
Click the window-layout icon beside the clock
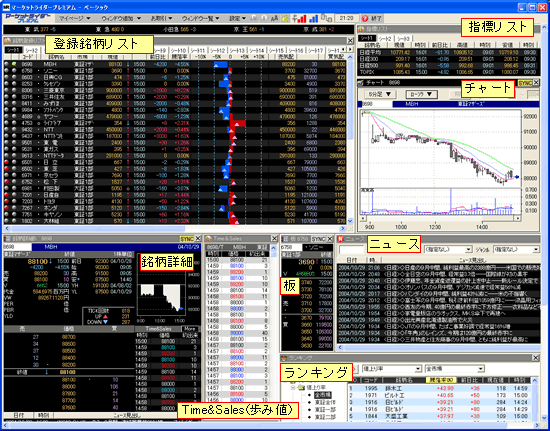326,18
